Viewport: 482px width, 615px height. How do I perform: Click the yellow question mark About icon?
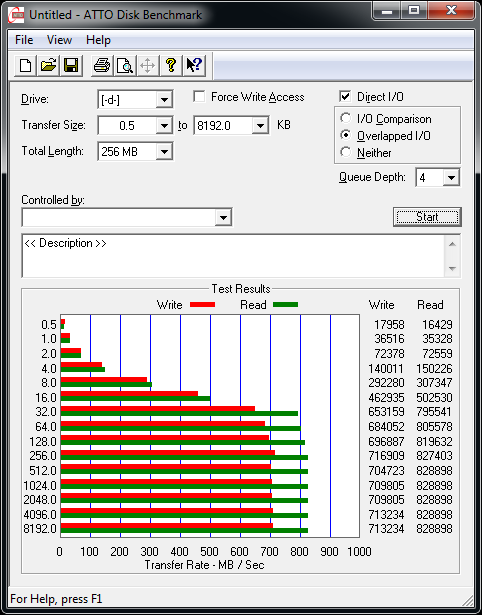click(171, 65)
